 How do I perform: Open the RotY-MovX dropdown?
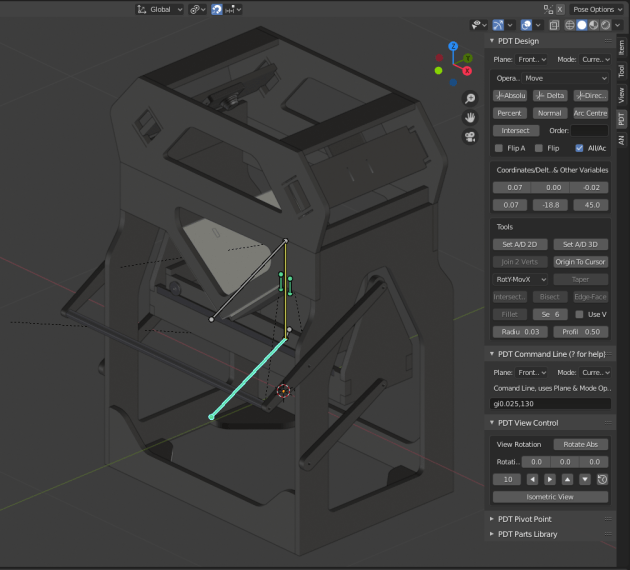(x=520, y=279)
